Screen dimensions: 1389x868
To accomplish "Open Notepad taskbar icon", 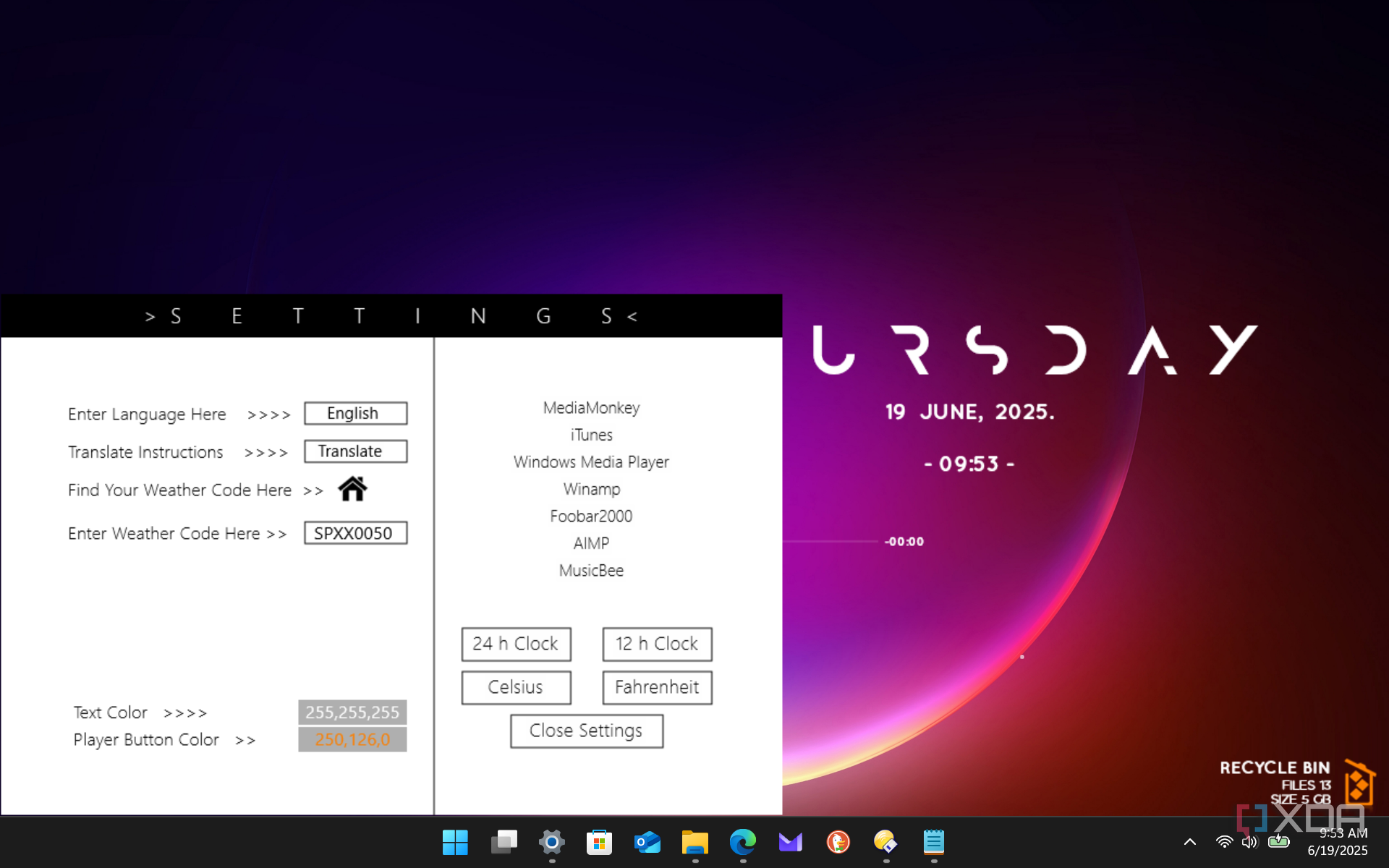I will [933, 842].
